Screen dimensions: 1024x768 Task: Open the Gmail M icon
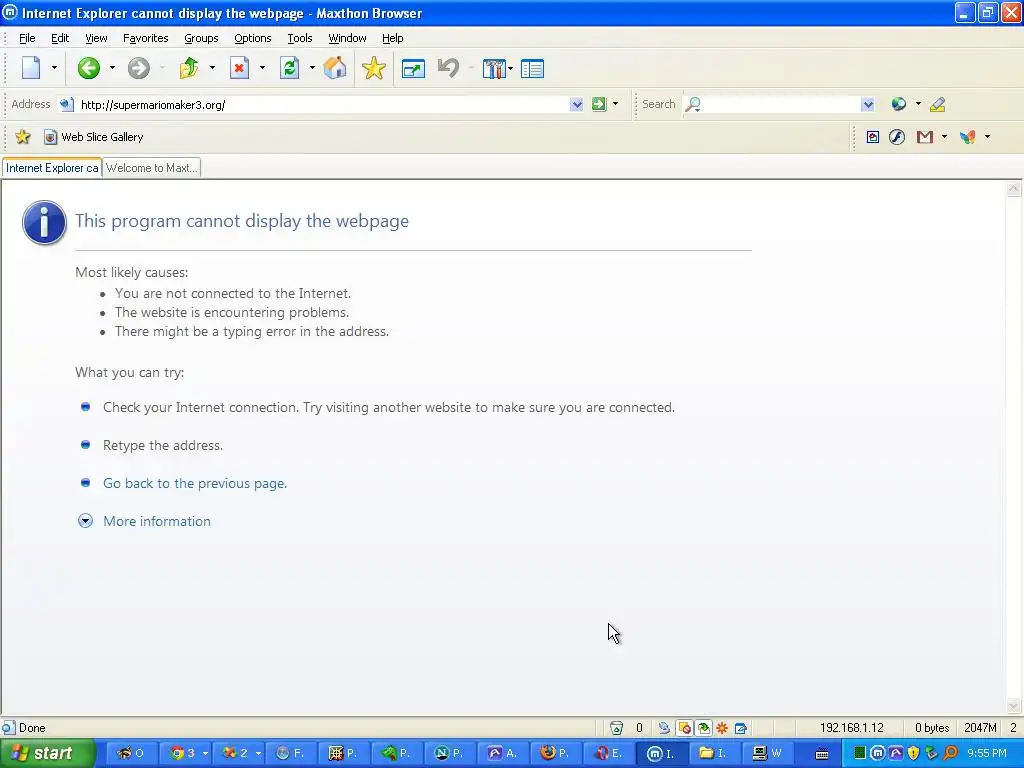(x=925, y=136)
